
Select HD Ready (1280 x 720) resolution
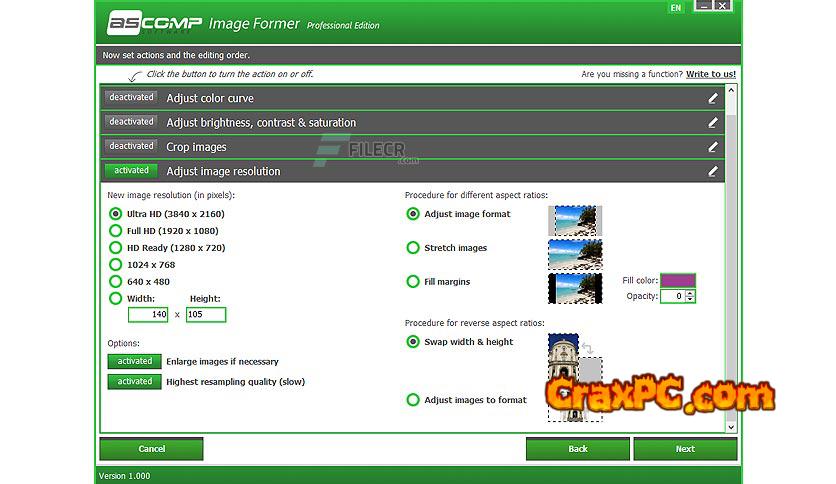(x=115, y=248)
